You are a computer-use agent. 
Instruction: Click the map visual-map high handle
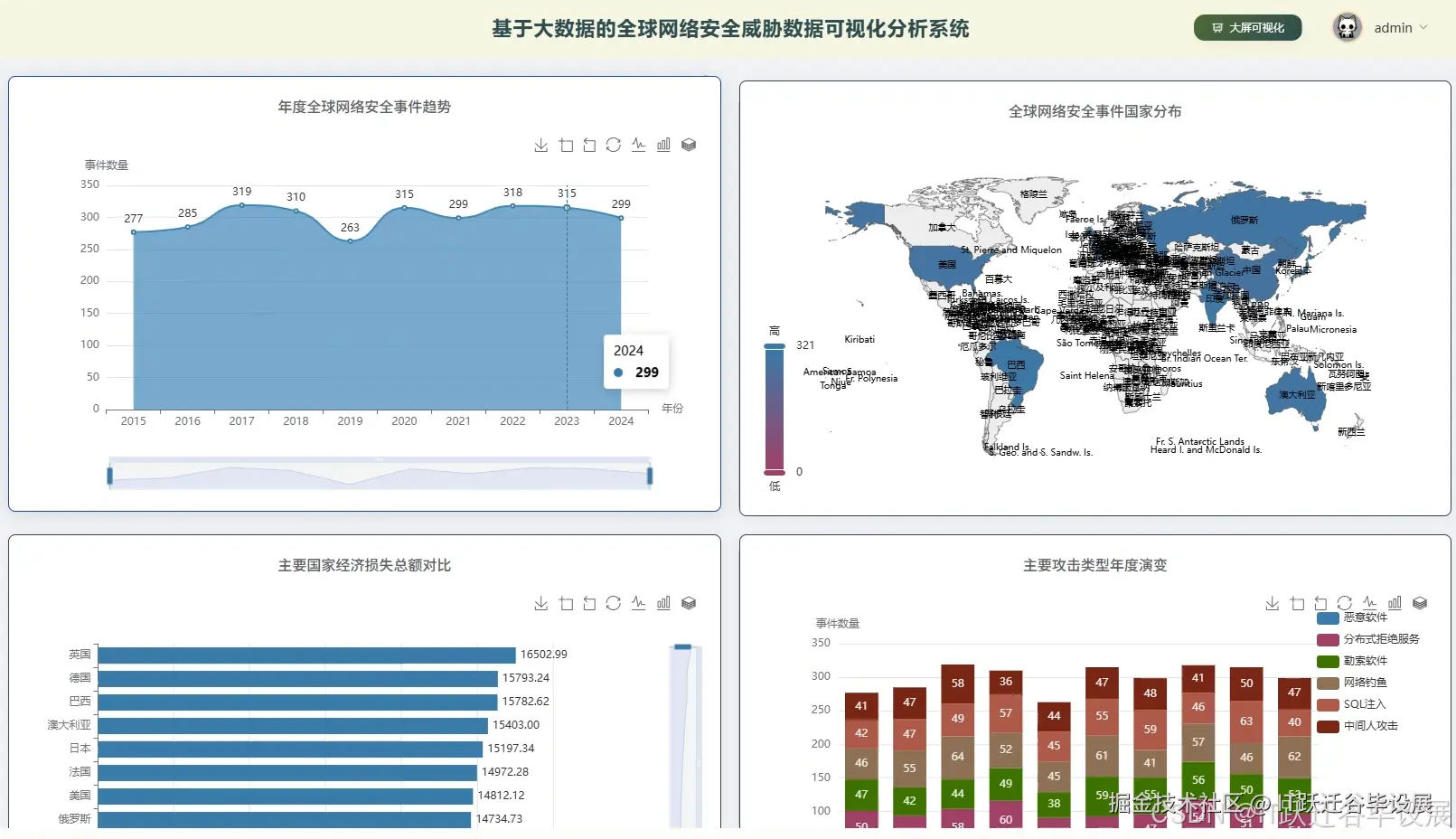point(775,346)
